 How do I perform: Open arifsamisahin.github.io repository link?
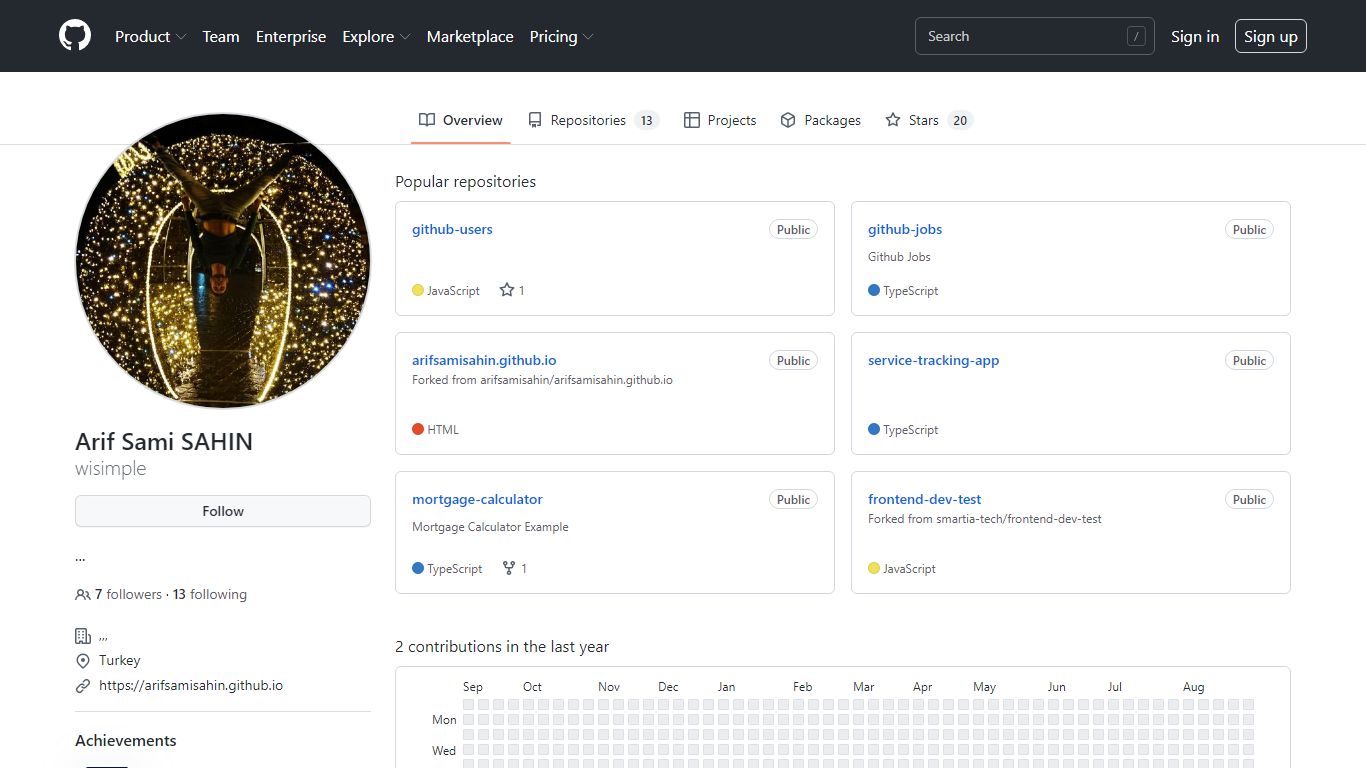(484, 360)
